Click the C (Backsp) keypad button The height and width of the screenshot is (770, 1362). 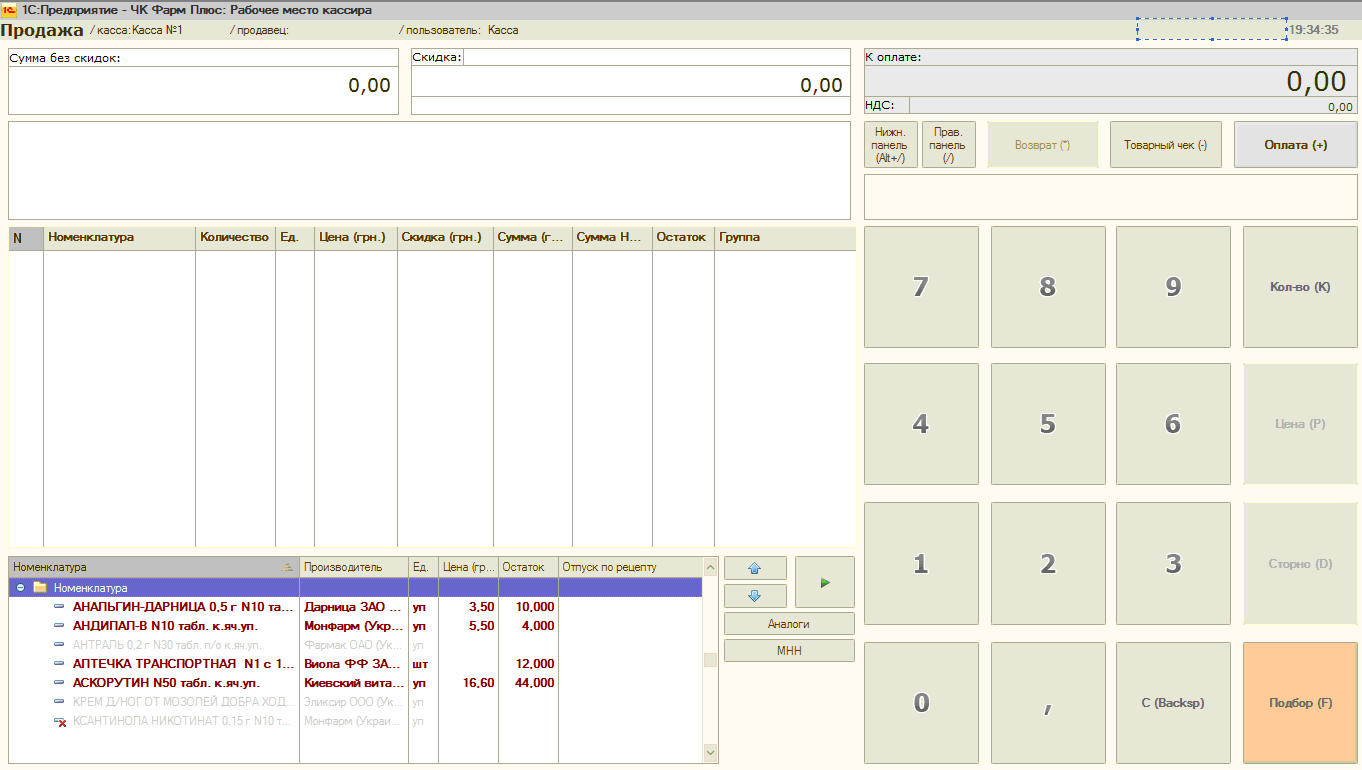(x=1173, y=703)
